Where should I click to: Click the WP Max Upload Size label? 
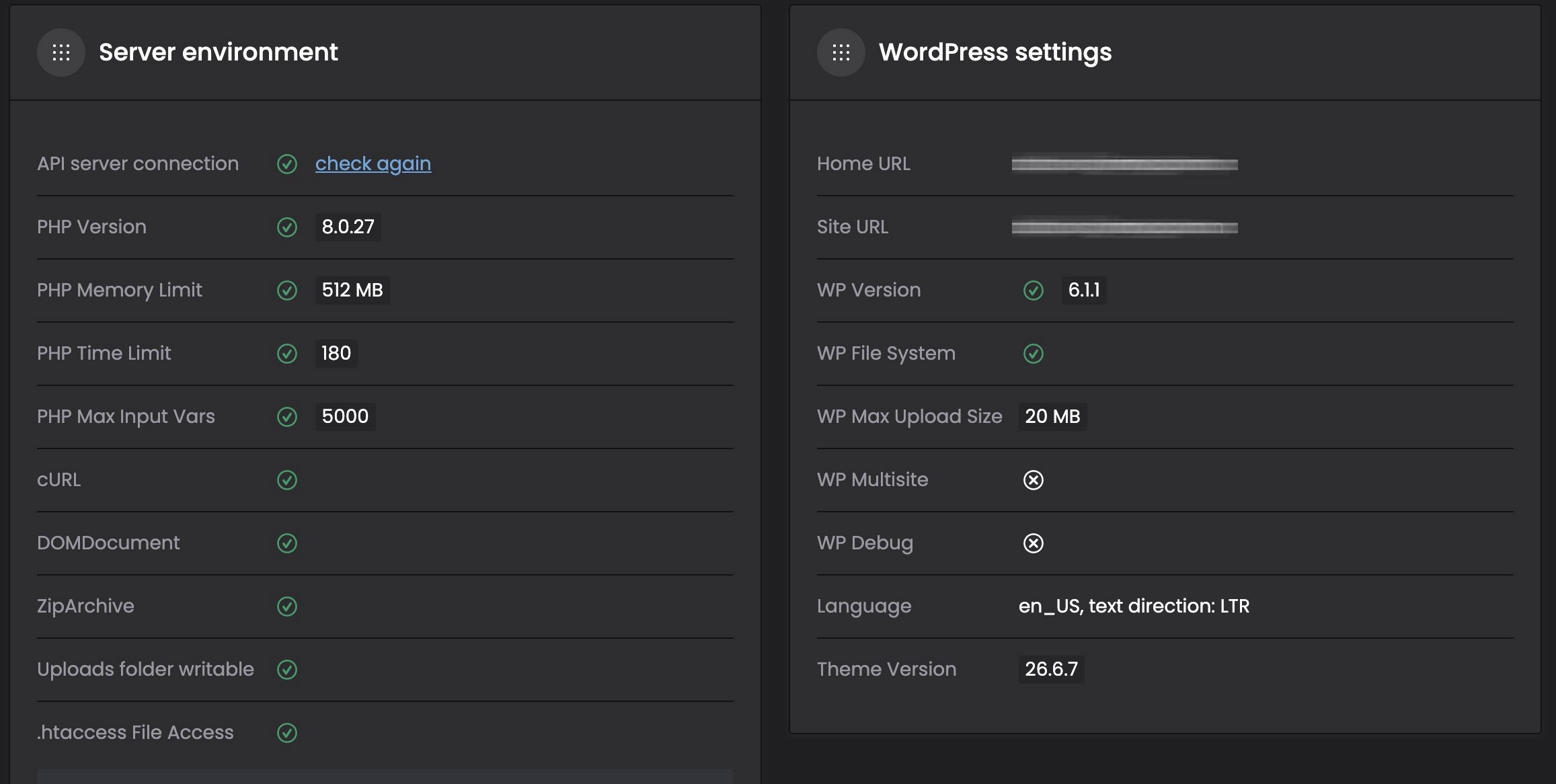pyautogui.click(x=910, y=416)
